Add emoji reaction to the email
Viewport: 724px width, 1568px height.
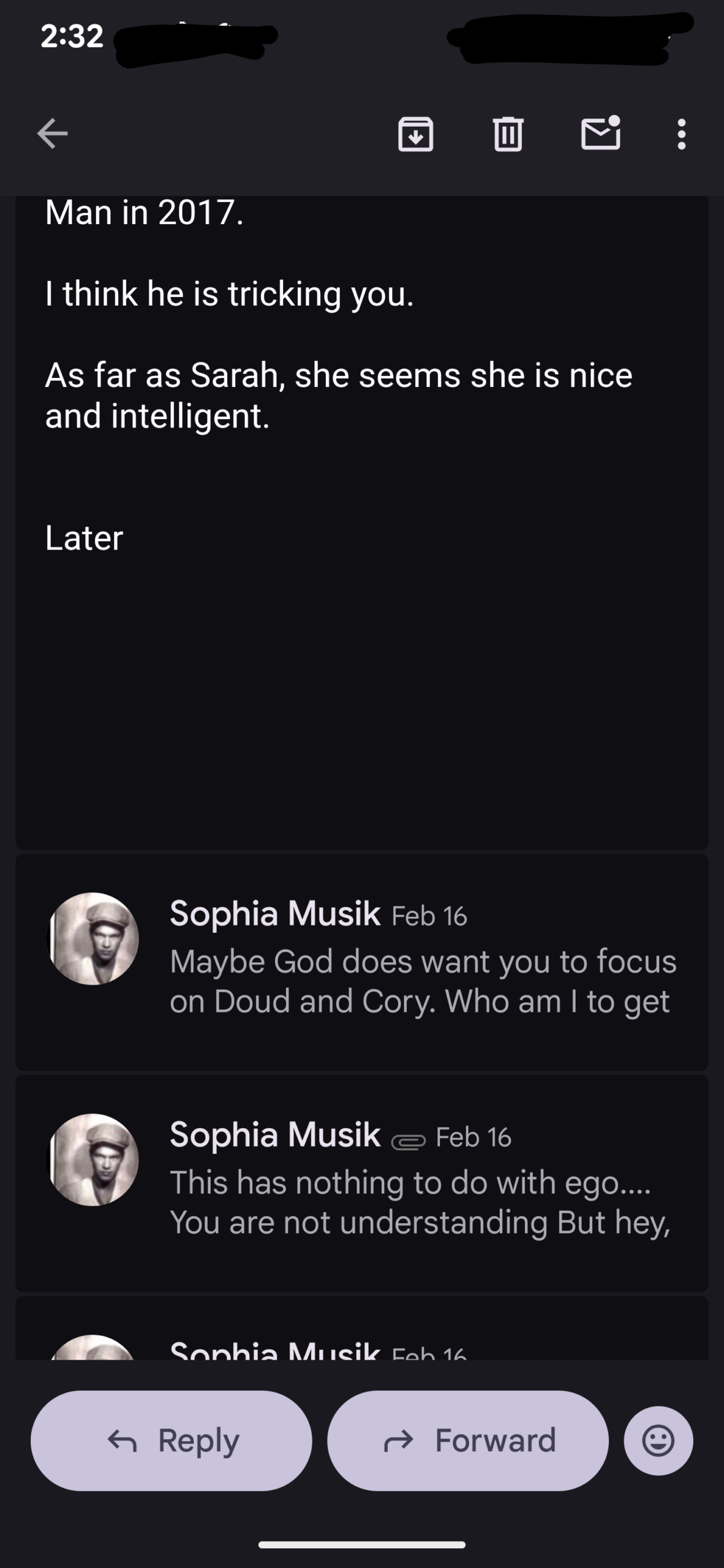(x=658, y=1441)
